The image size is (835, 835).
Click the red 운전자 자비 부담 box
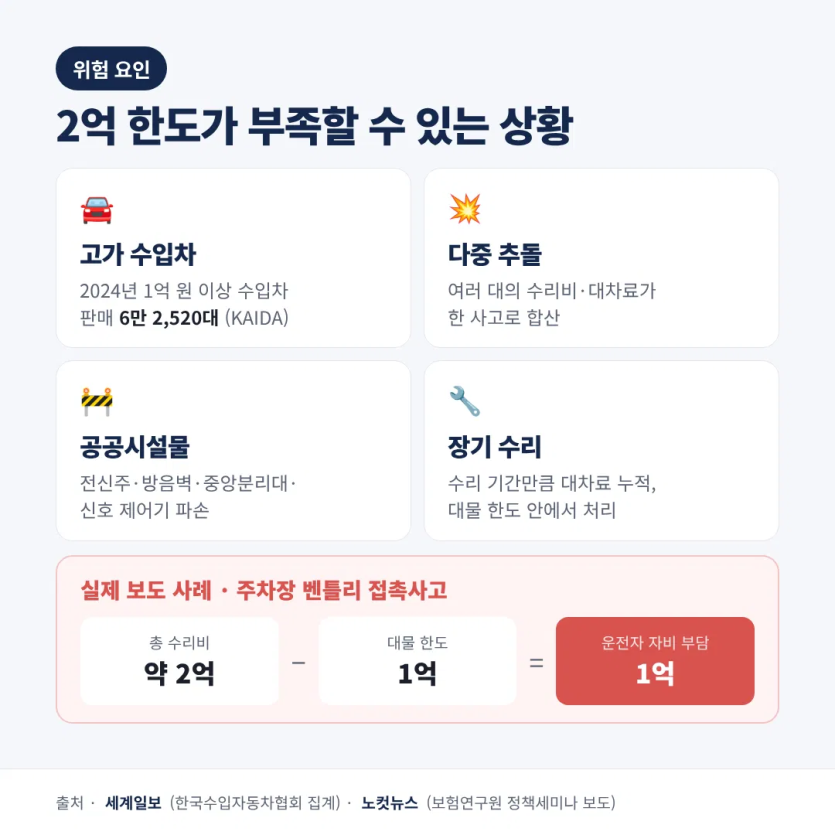tap(655, 661)
